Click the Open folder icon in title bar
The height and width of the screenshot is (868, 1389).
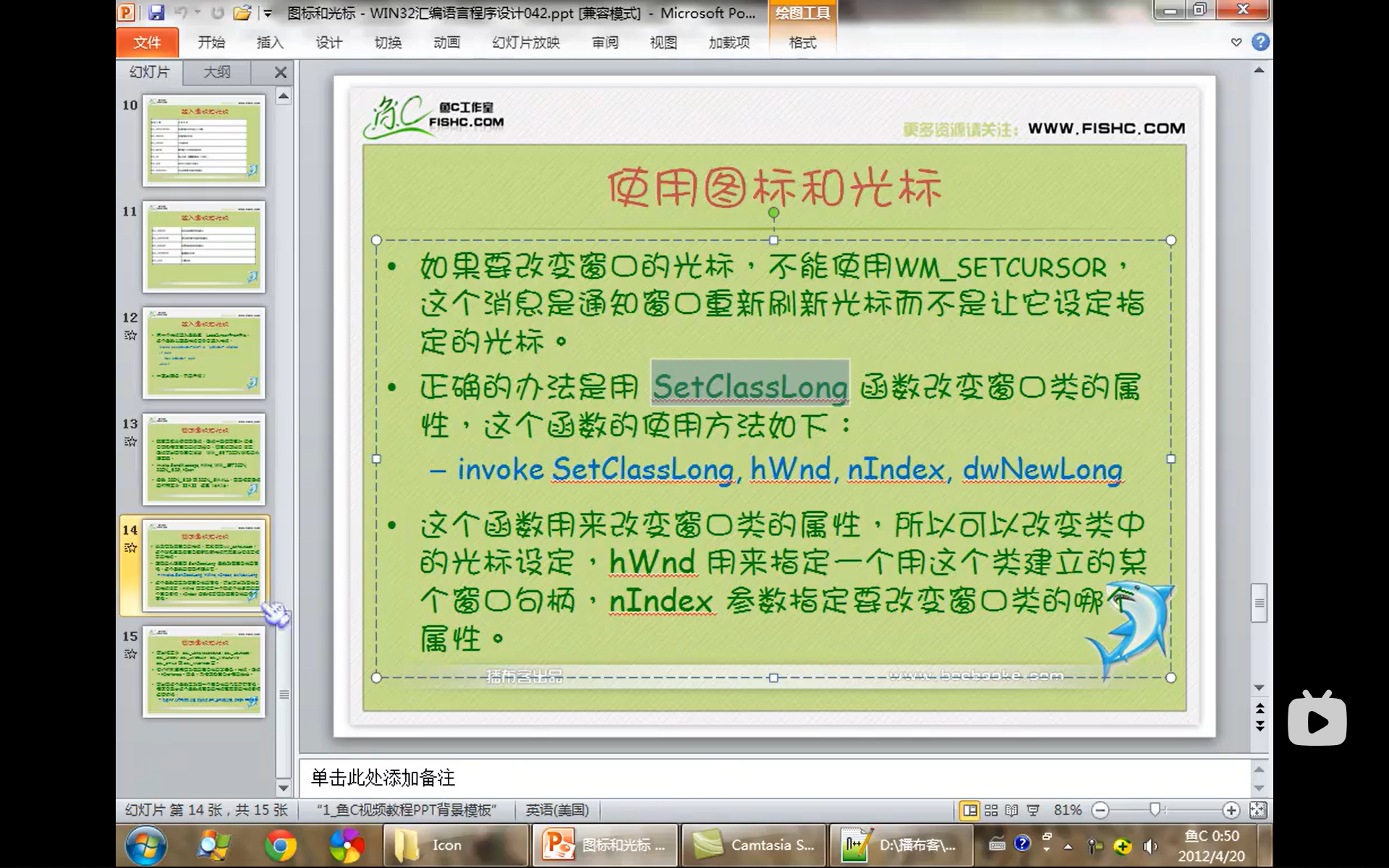[x=242, y=12]
